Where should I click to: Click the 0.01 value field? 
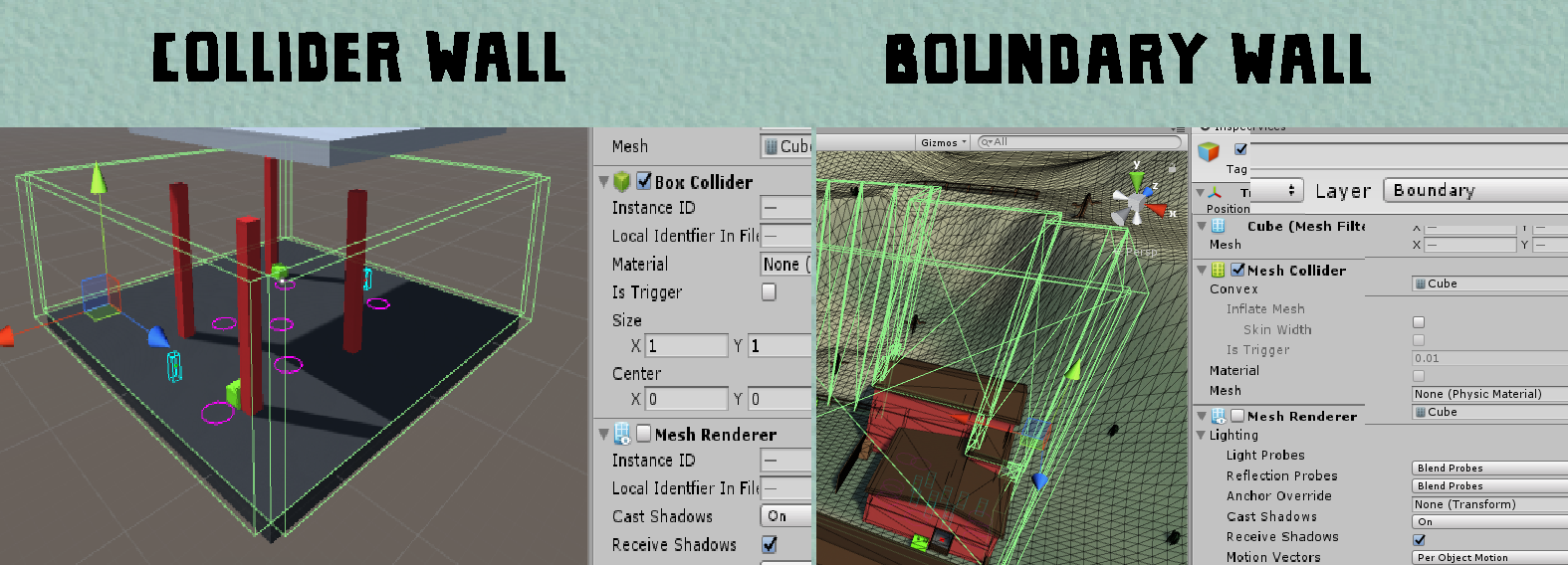(1489, 358)
